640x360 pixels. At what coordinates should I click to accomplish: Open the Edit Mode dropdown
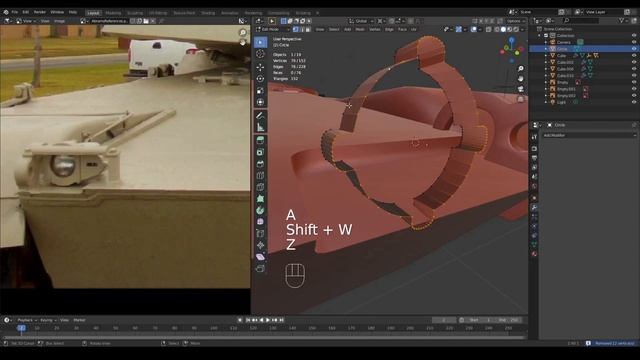(x=273, y=29)
